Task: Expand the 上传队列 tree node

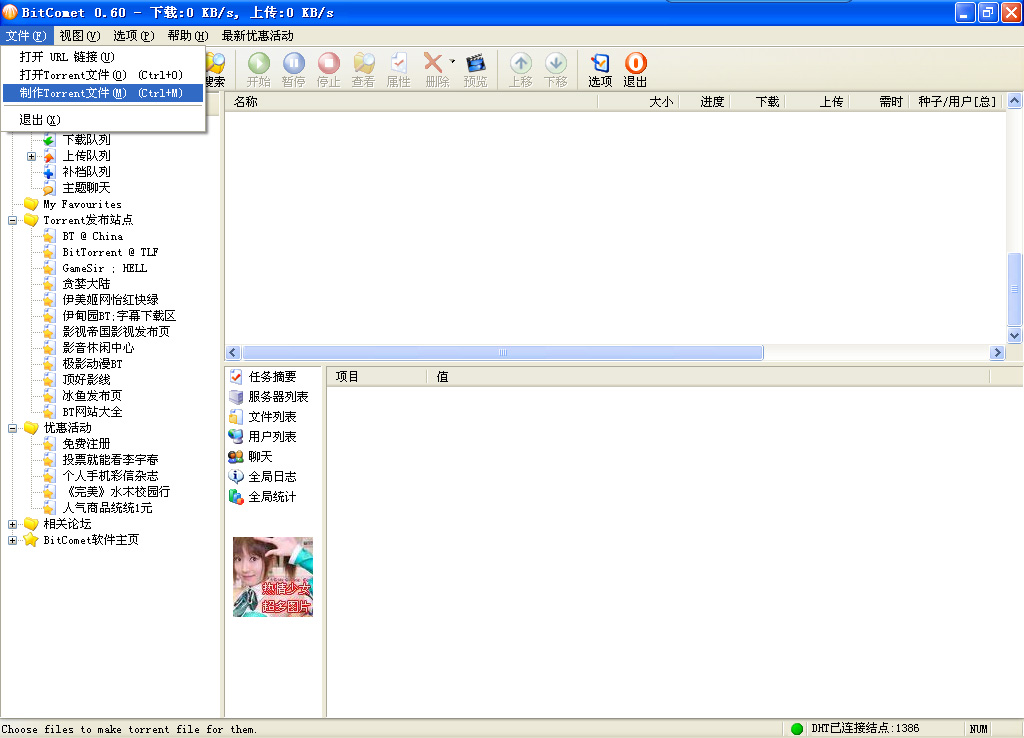Action: click(x=31, y=156)
